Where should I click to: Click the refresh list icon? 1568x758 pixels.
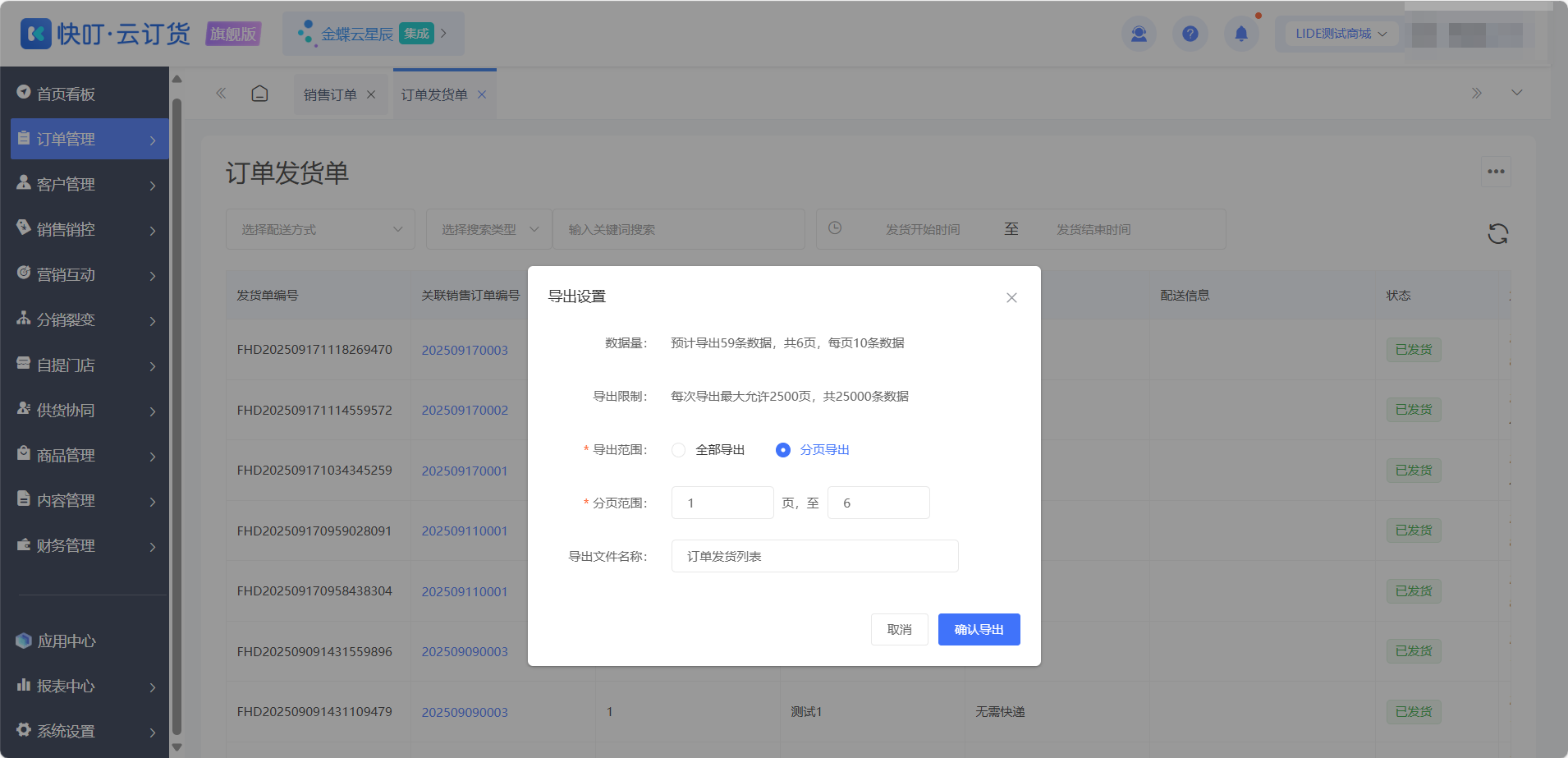pyautogui.click(x=1497, y=234)
